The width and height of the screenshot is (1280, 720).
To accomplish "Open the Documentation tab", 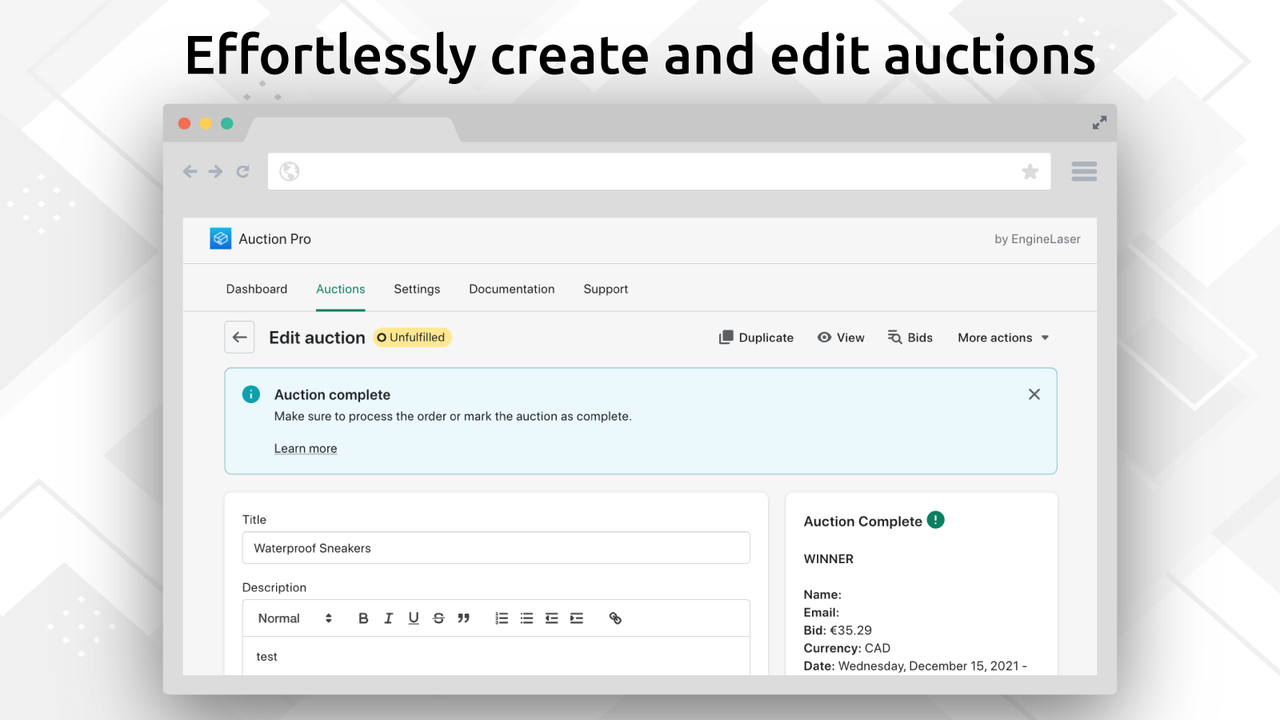I will (511, 289).
